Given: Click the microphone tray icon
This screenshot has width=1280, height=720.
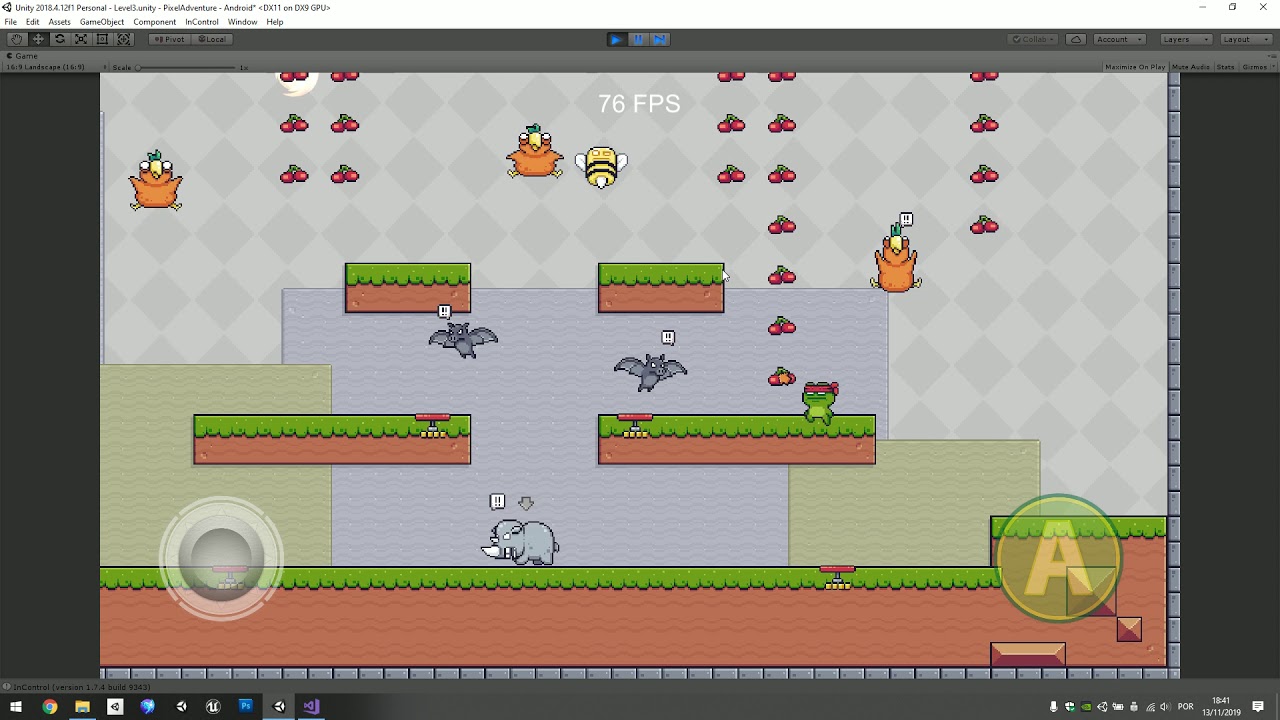Looking at the screenshot, I should tap(1054, 707).
